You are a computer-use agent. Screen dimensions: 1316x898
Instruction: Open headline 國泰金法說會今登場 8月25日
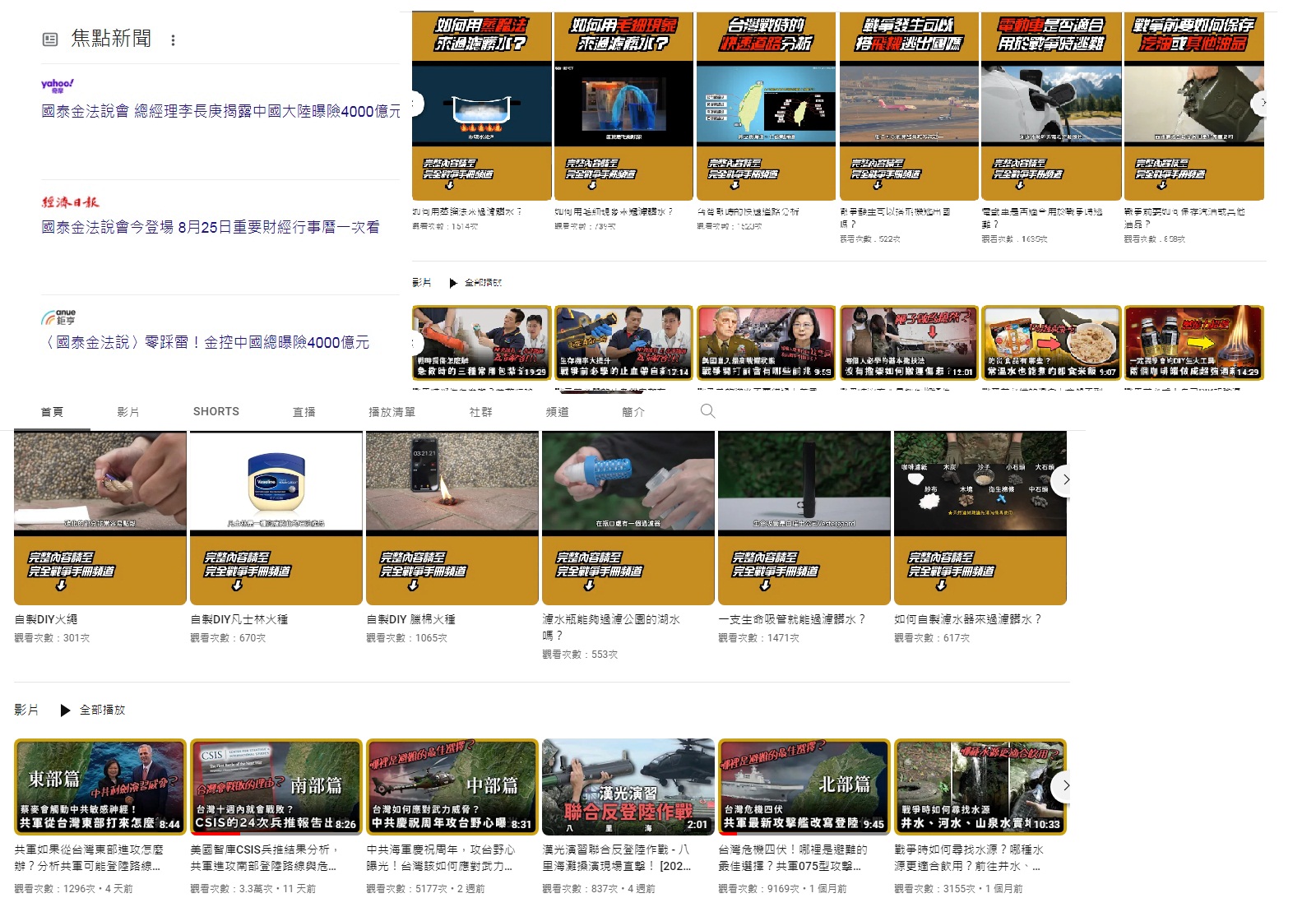[211, 227]
